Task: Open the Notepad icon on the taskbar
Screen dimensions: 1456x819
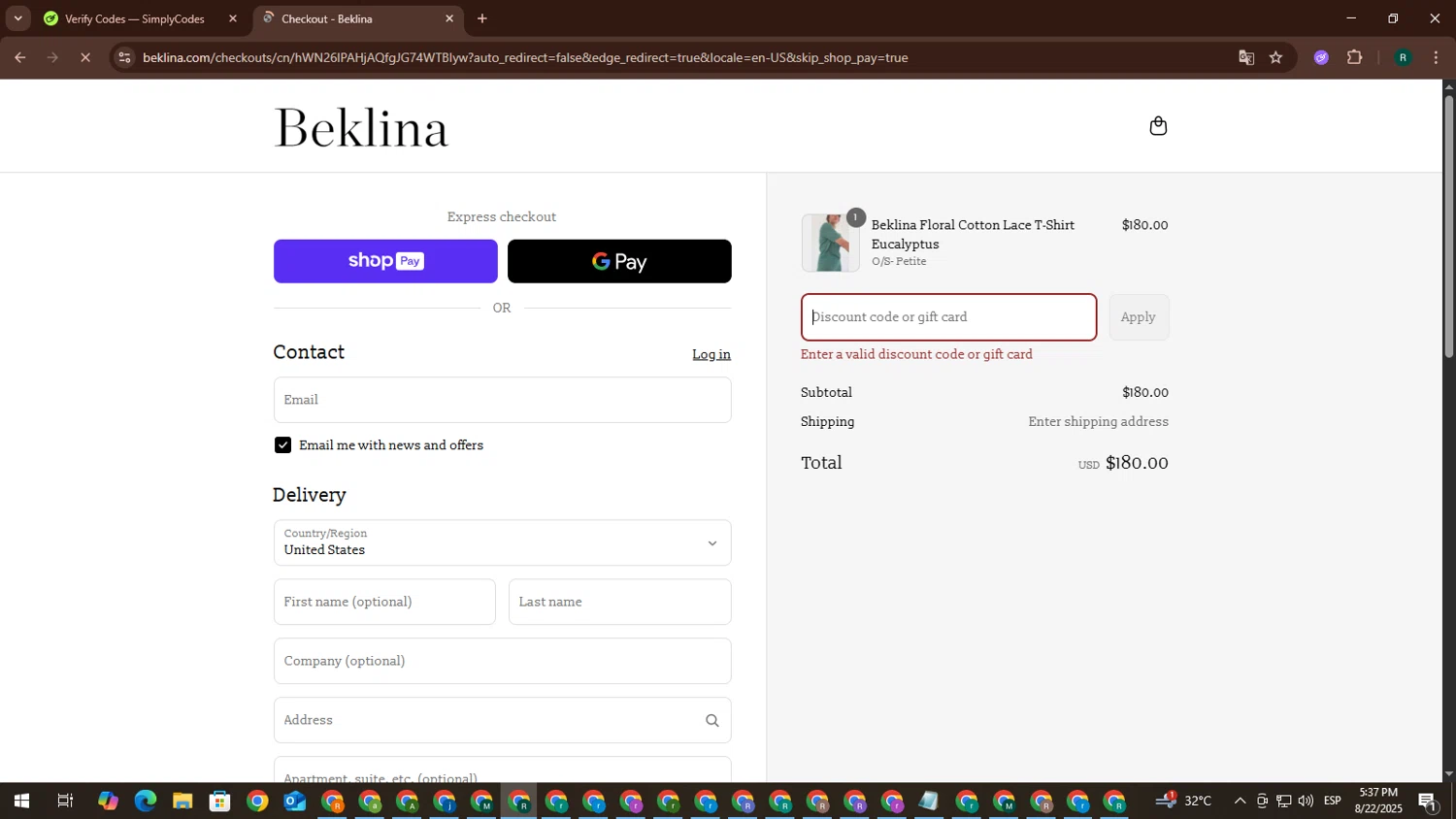Action: coord(929,802)
